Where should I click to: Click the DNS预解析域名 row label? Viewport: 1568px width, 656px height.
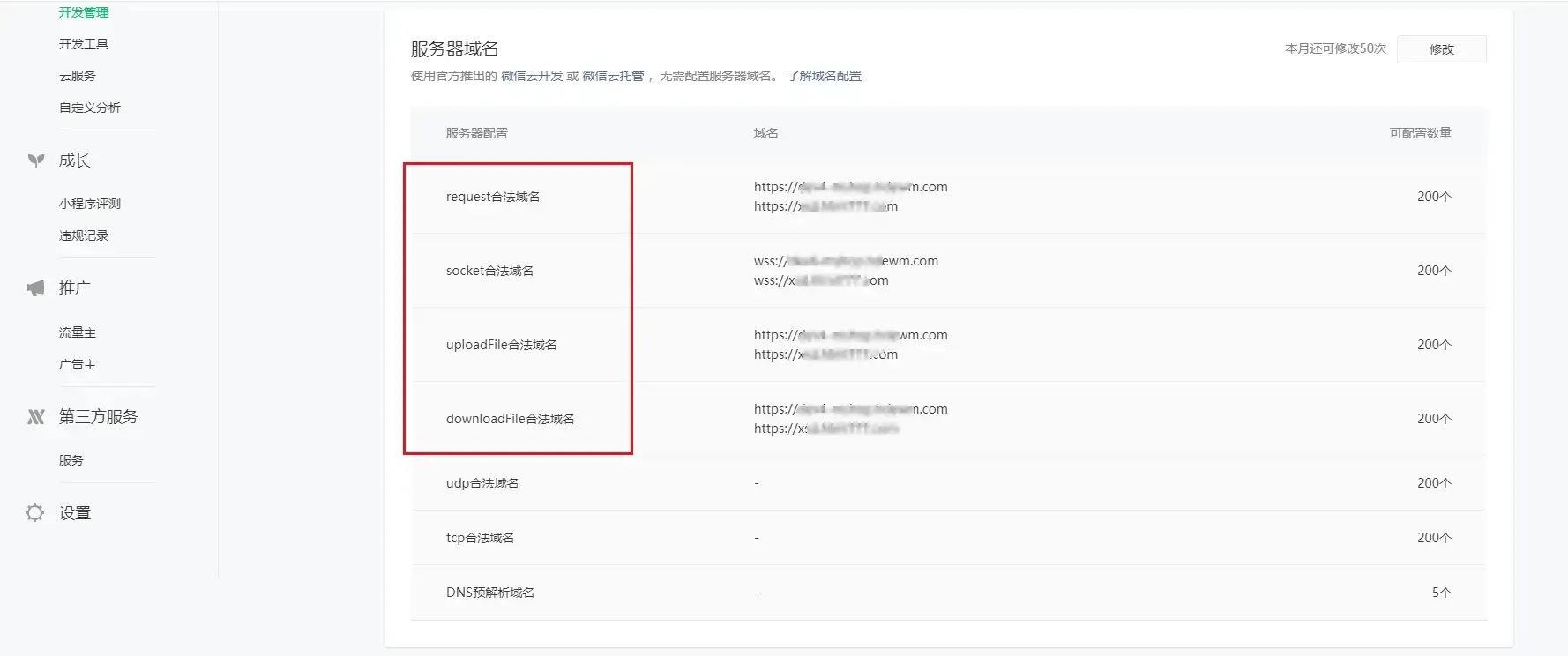[490, 593]
